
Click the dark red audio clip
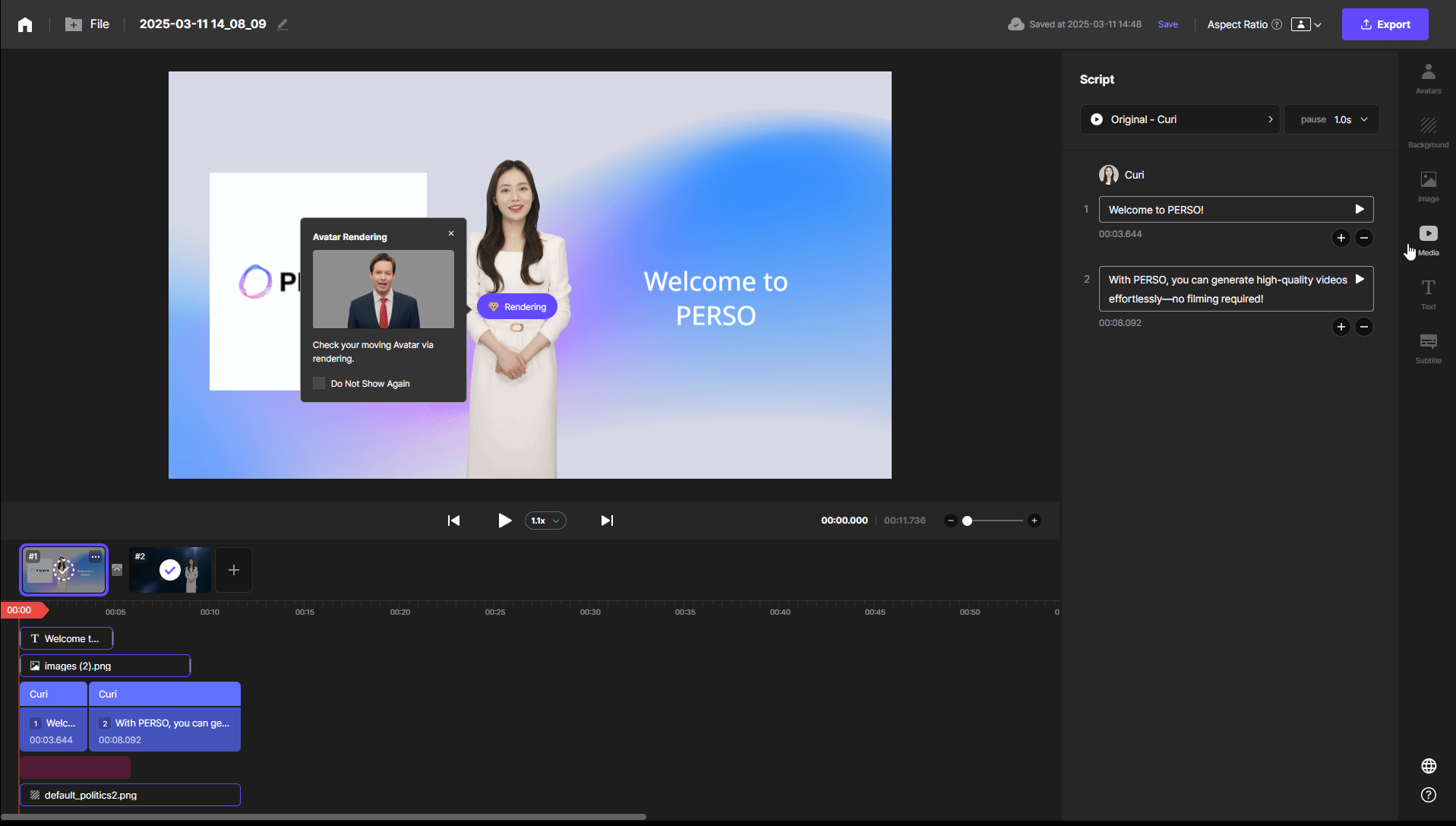click(75, 767)
